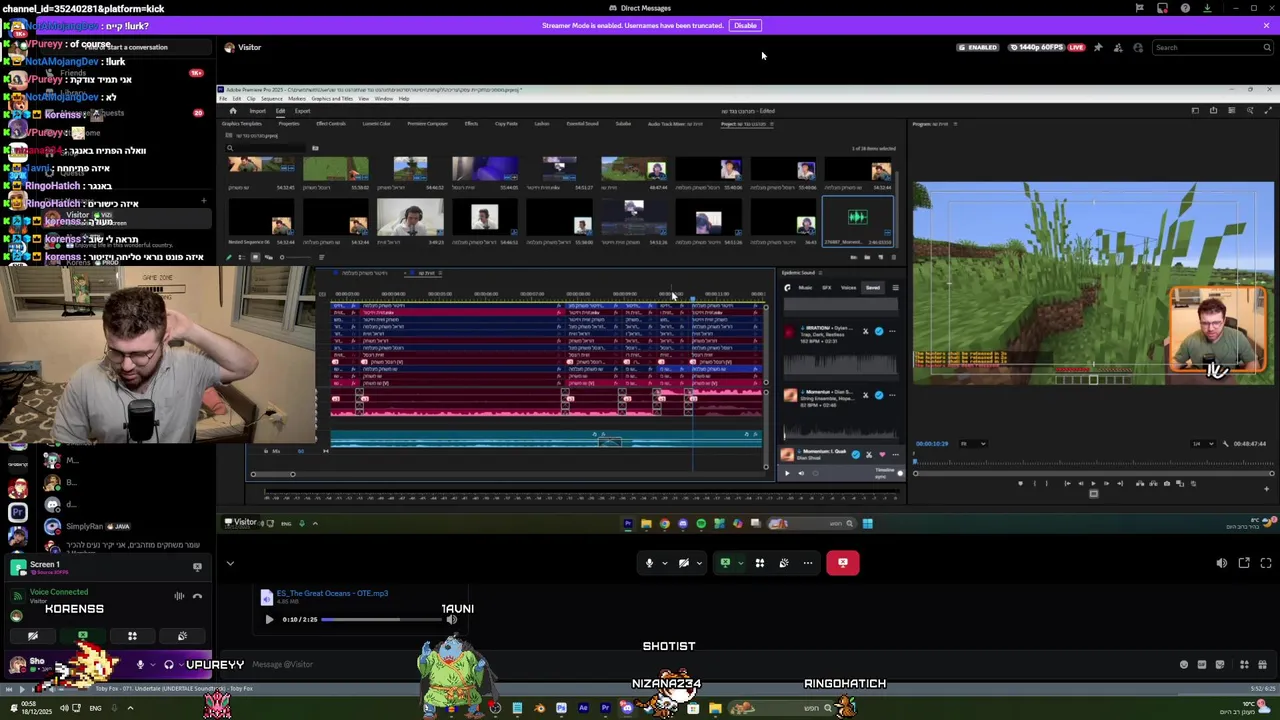Disconnect from voice in Voice Connected panel
Image resolution: width=1280 pixels, height=720 pixels.
coord(197,596)
